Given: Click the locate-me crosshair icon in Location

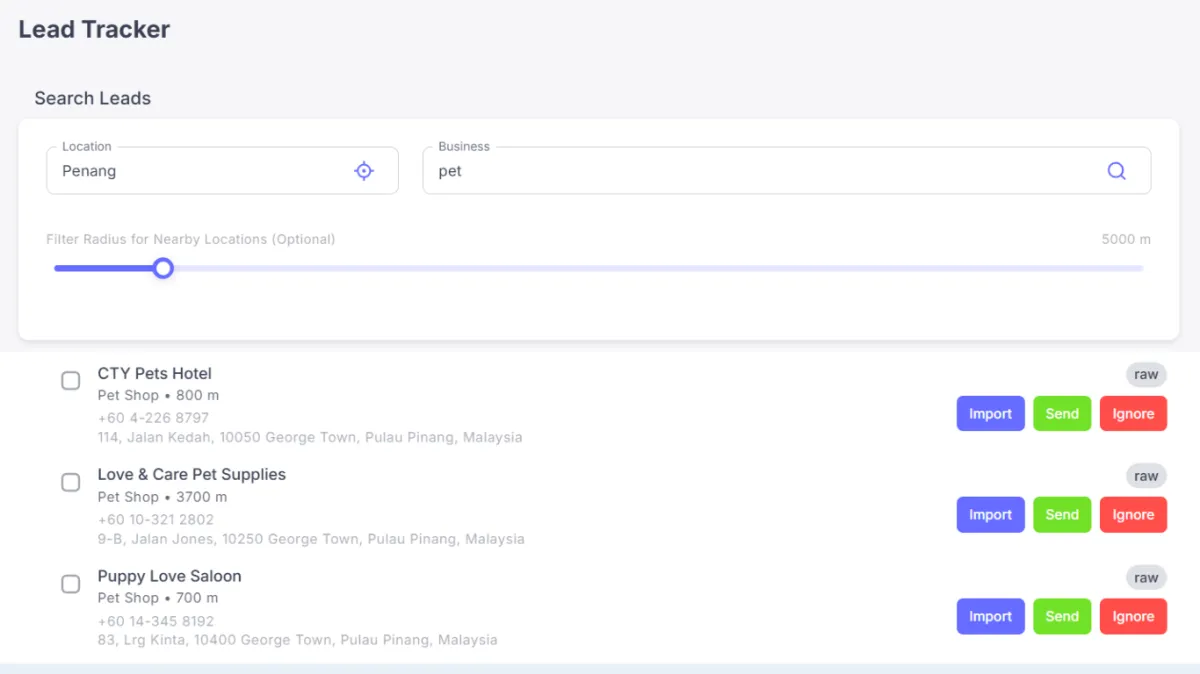Looking at the screenshot, I should (364, 171).
